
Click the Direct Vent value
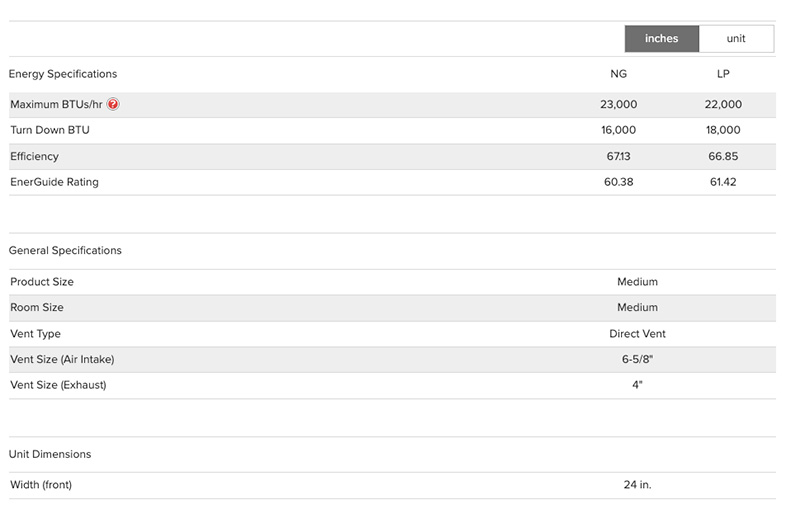(x=637, y=333)
